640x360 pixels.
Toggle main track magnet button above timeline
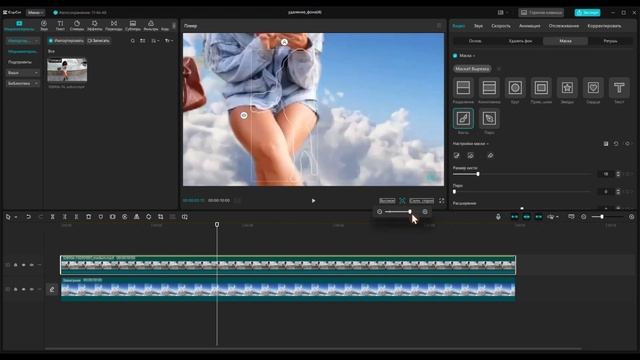515,217
